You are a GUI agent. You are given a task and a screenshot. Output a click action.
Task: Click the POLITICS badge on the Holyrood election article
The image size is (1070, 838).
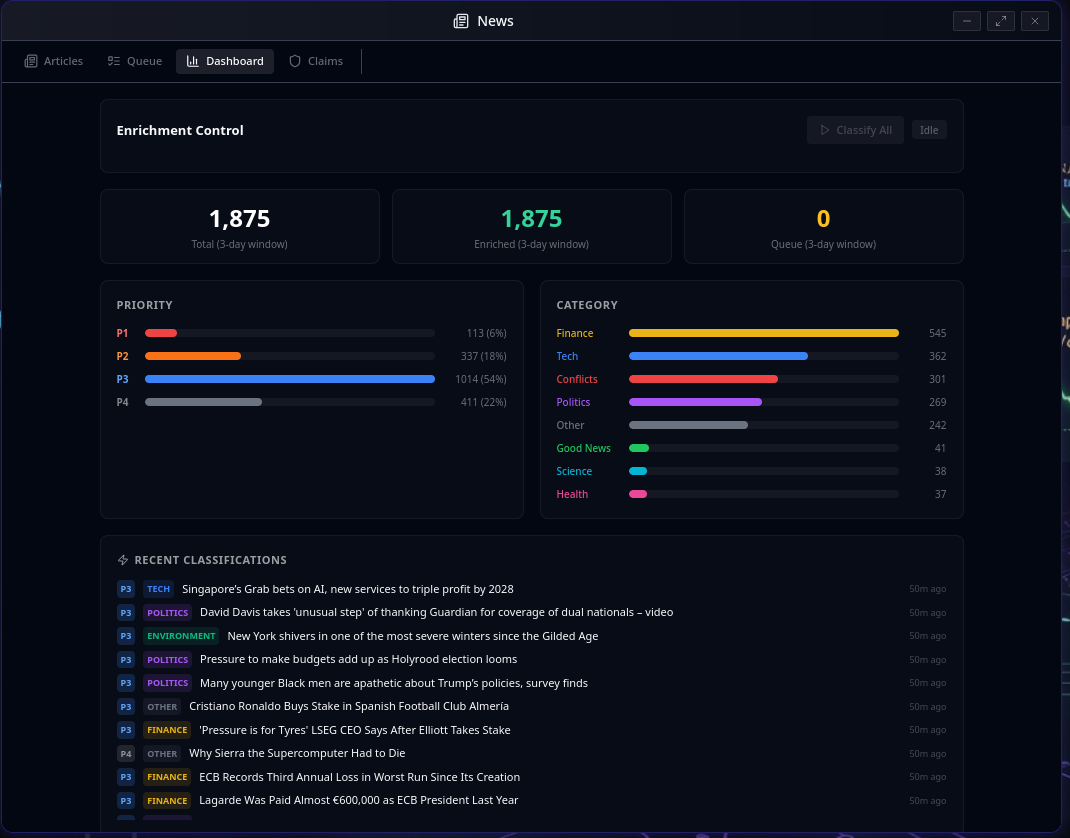tap(167, 659)
